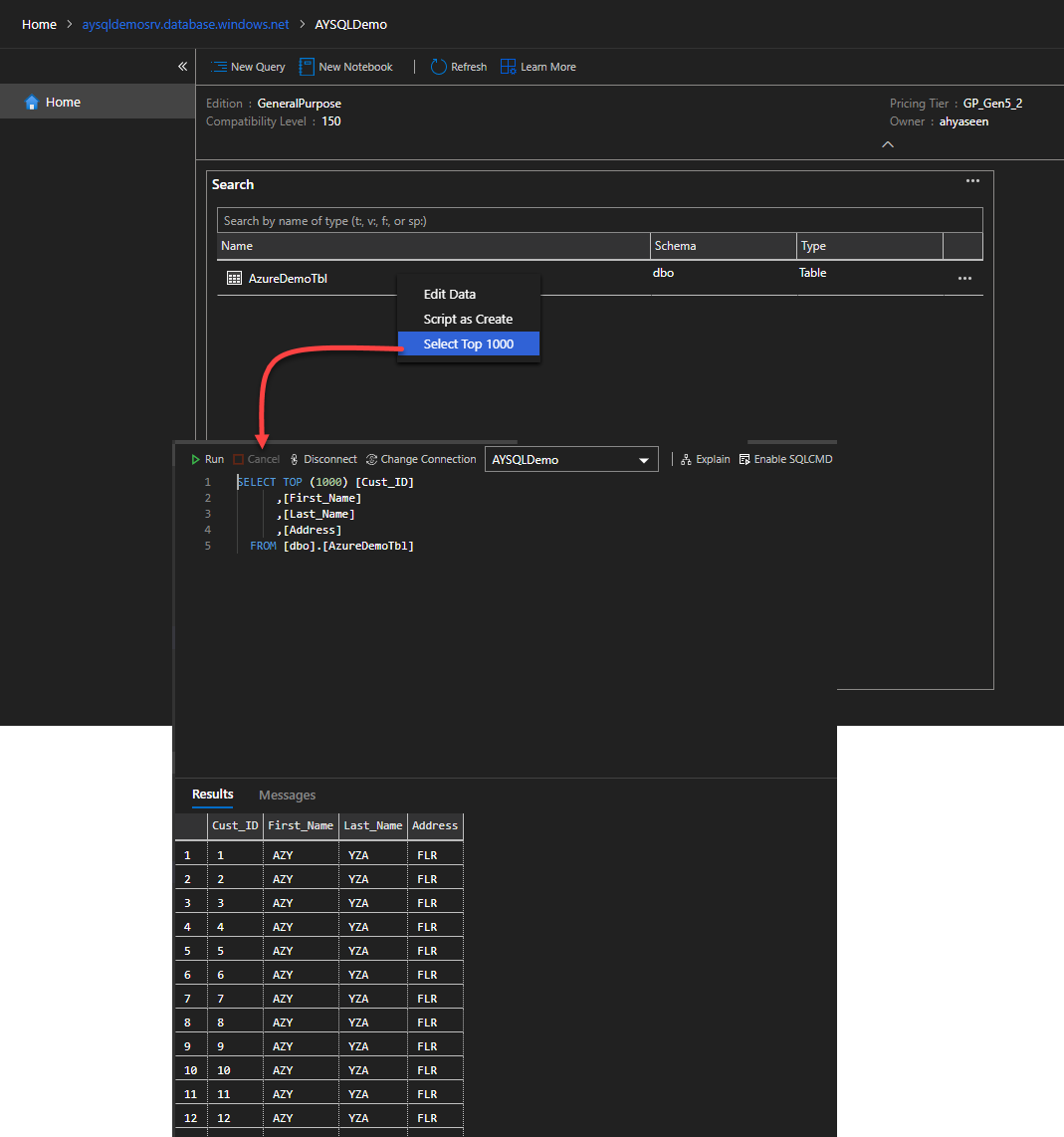Click the search by name input field
The image size is (1064, 1137).
599,221
